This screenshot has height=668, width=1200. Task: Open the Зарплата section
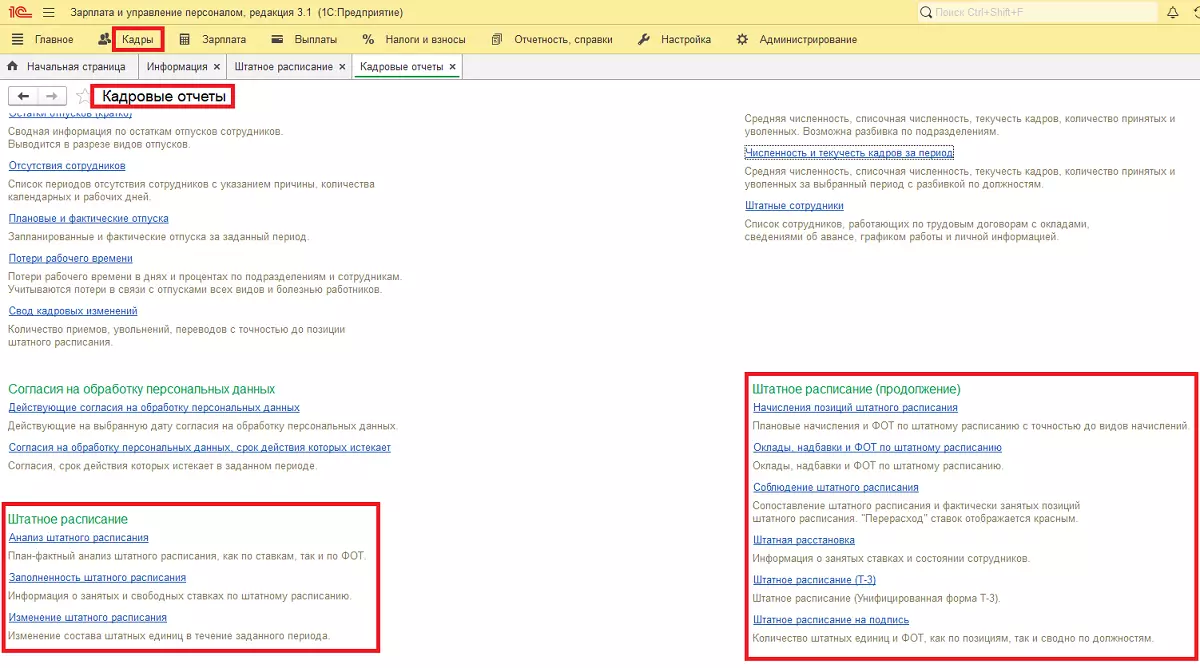coord(224,40)
